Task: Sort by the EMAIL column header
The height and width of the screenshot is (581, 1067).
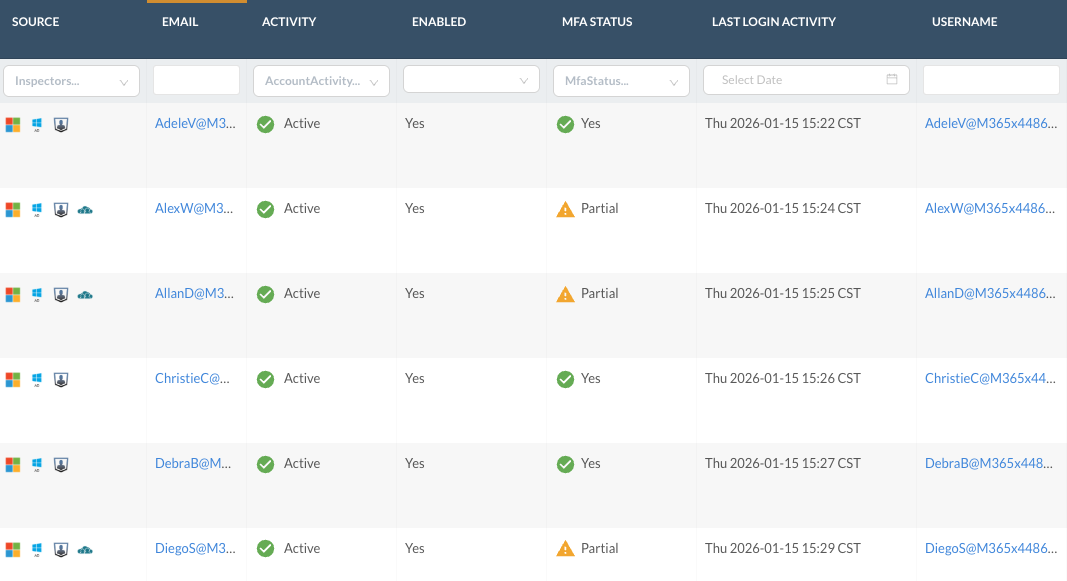Action: 180,22
